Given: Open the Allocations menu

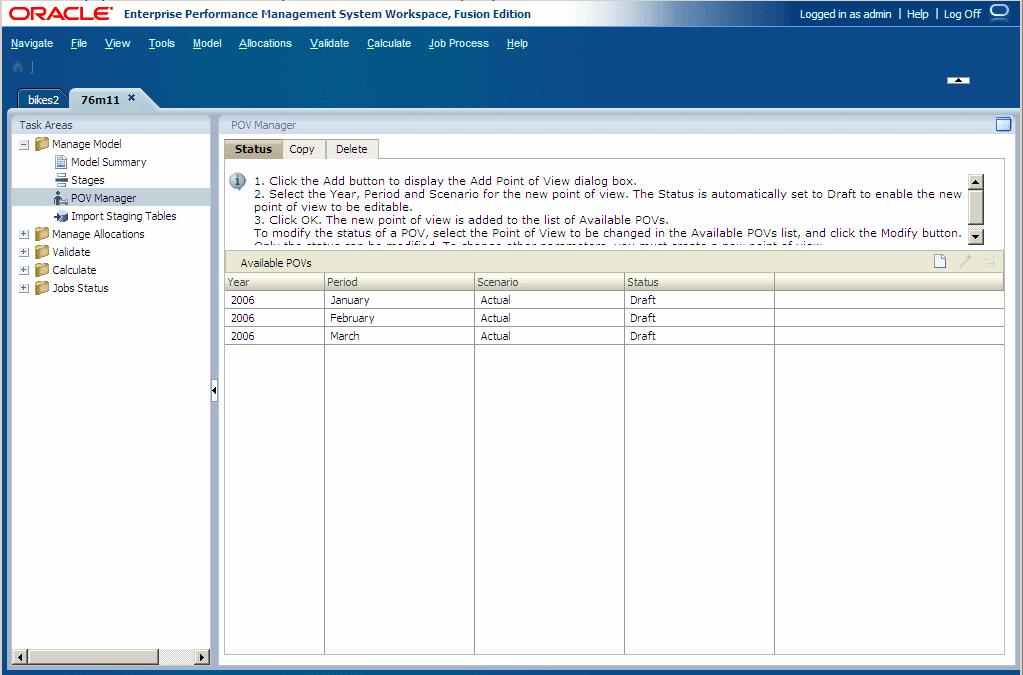Looking at the screenshot, I should pos(265,43).
